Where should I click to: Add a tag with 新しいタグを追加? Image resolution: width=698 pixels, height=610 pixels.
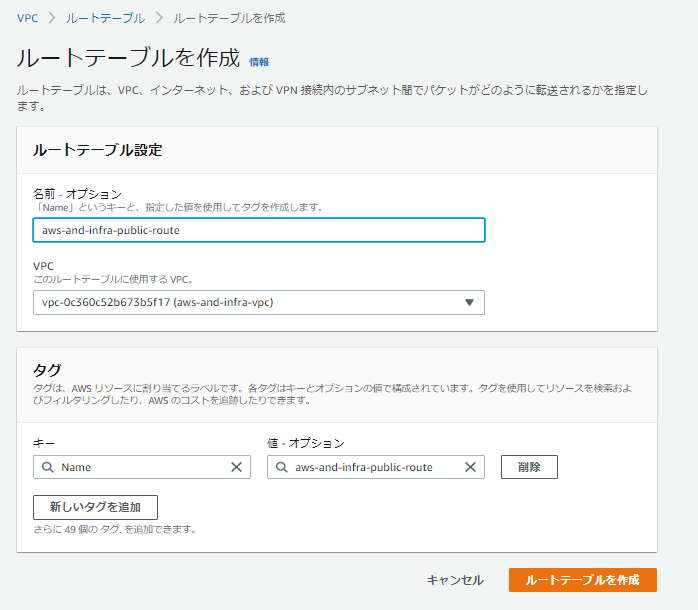pos(95,507)
